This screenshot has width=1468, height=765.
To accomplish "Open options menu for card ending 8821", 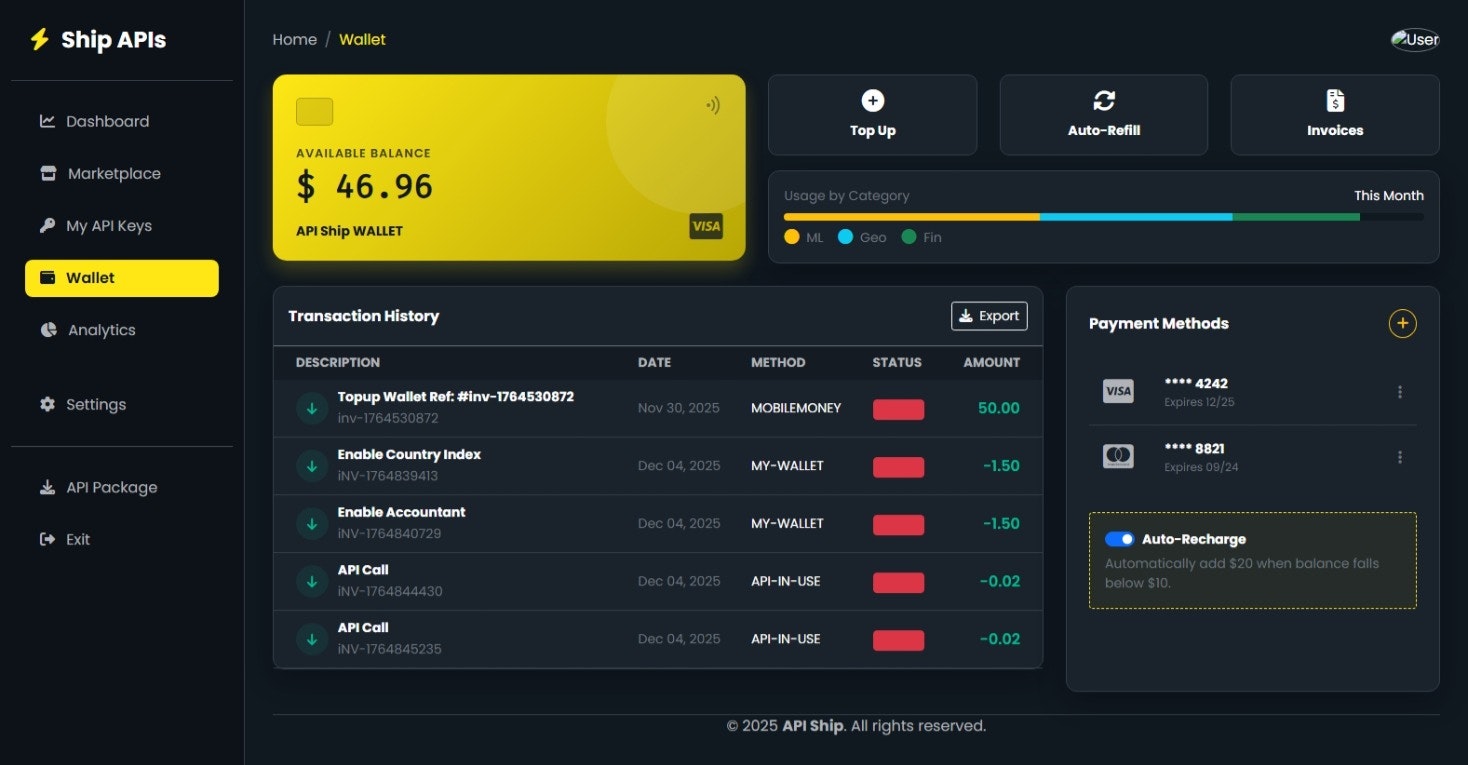I will 1399,457.
